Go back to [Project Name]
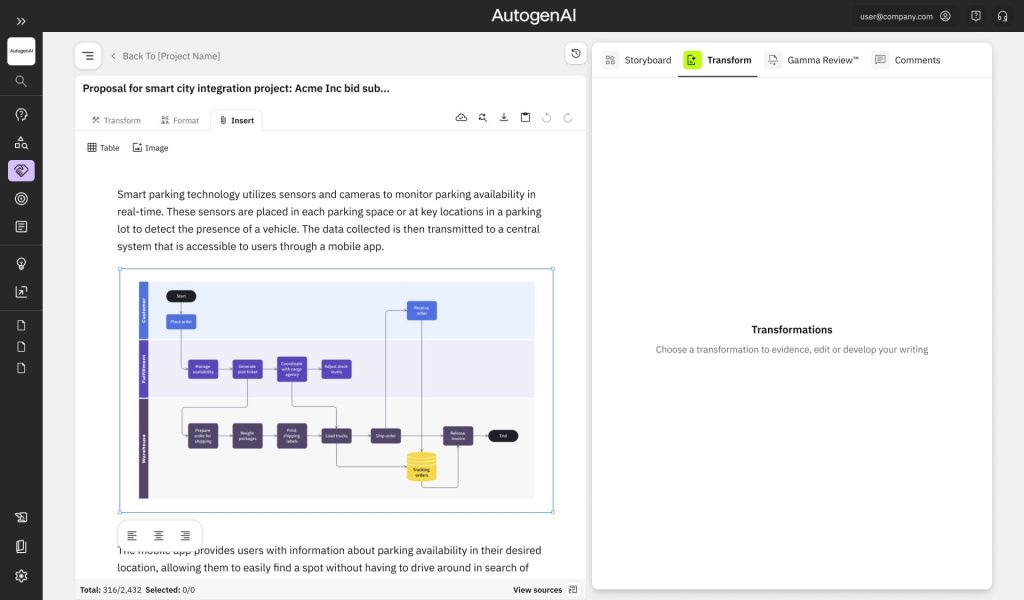Screen dimensions: 1024x600 point(165,56)
